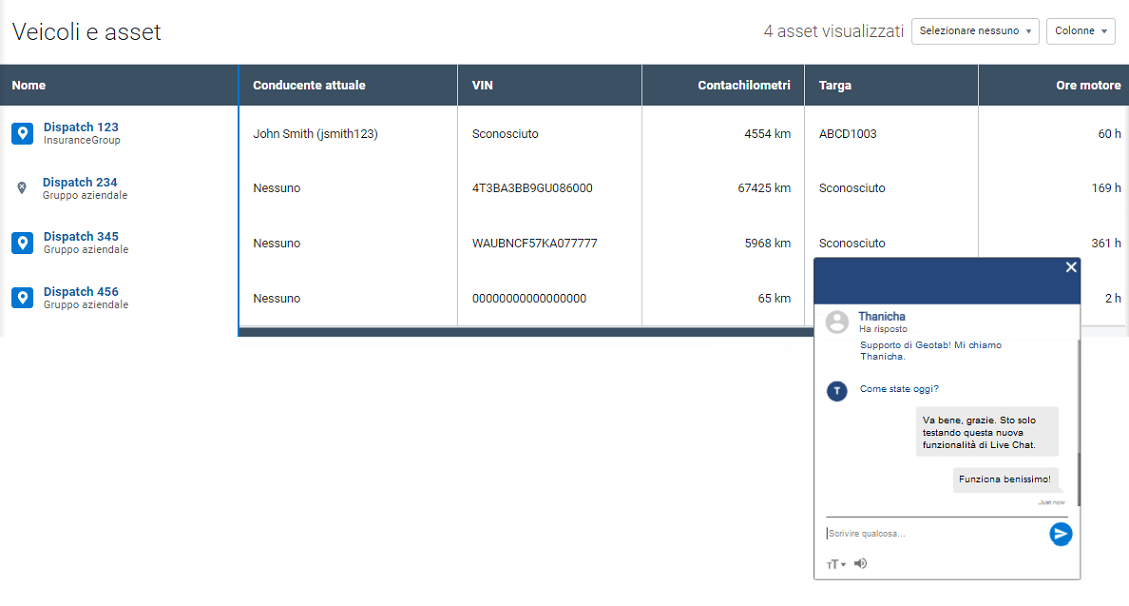Click the T avatar next to the greeting message
This screenshot has width=1129, height=606.
pos(837,391)
